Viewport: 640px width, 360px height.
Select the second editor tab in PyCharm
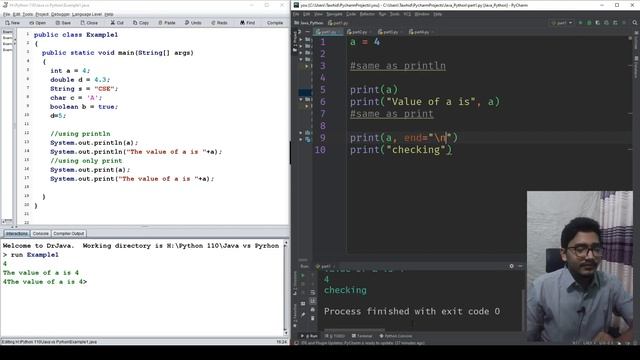pyautogui.click(x=358, y=32)
